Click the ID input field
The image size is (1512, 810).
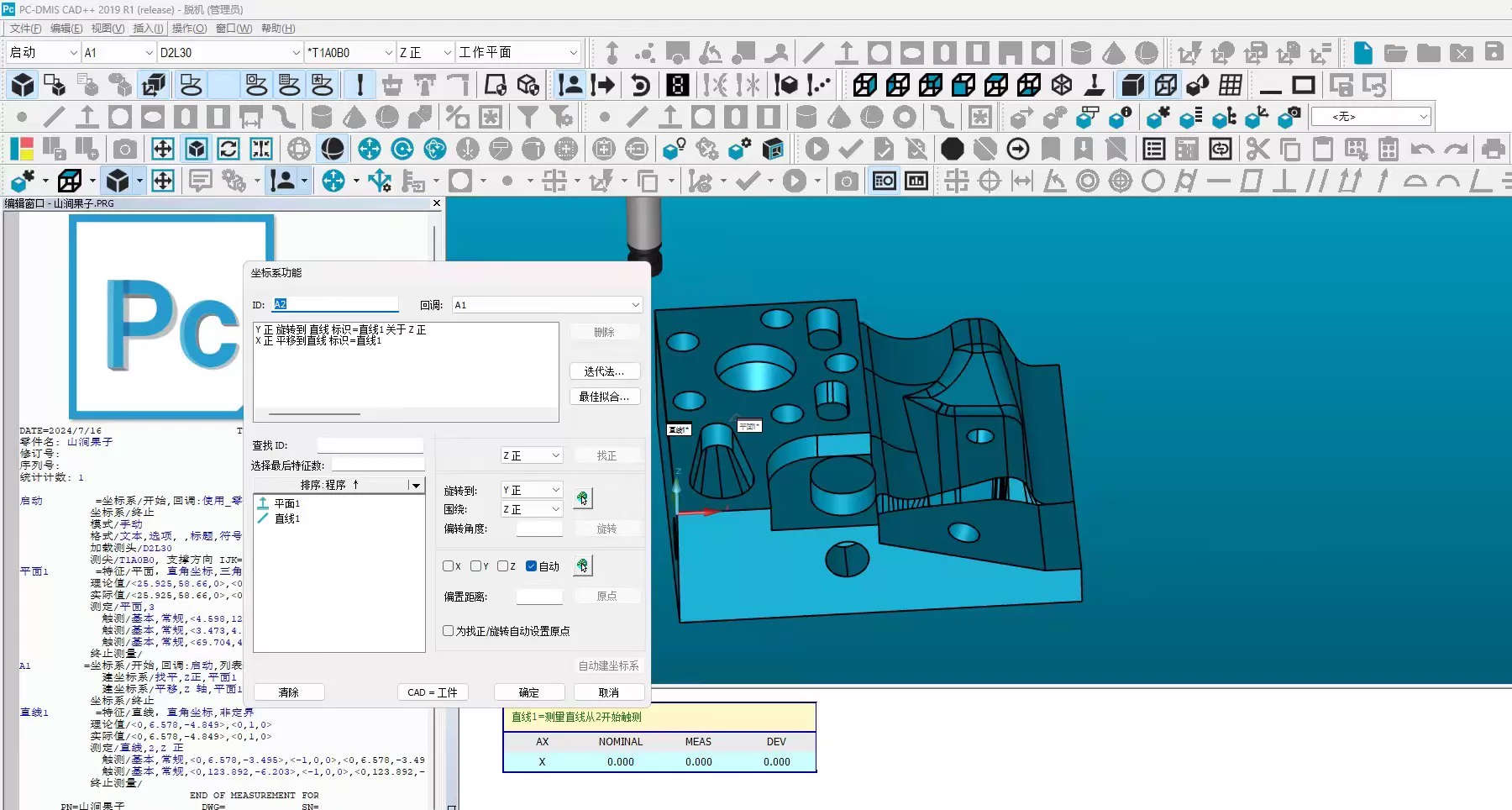pyautogui.click(x=335, y=304)
